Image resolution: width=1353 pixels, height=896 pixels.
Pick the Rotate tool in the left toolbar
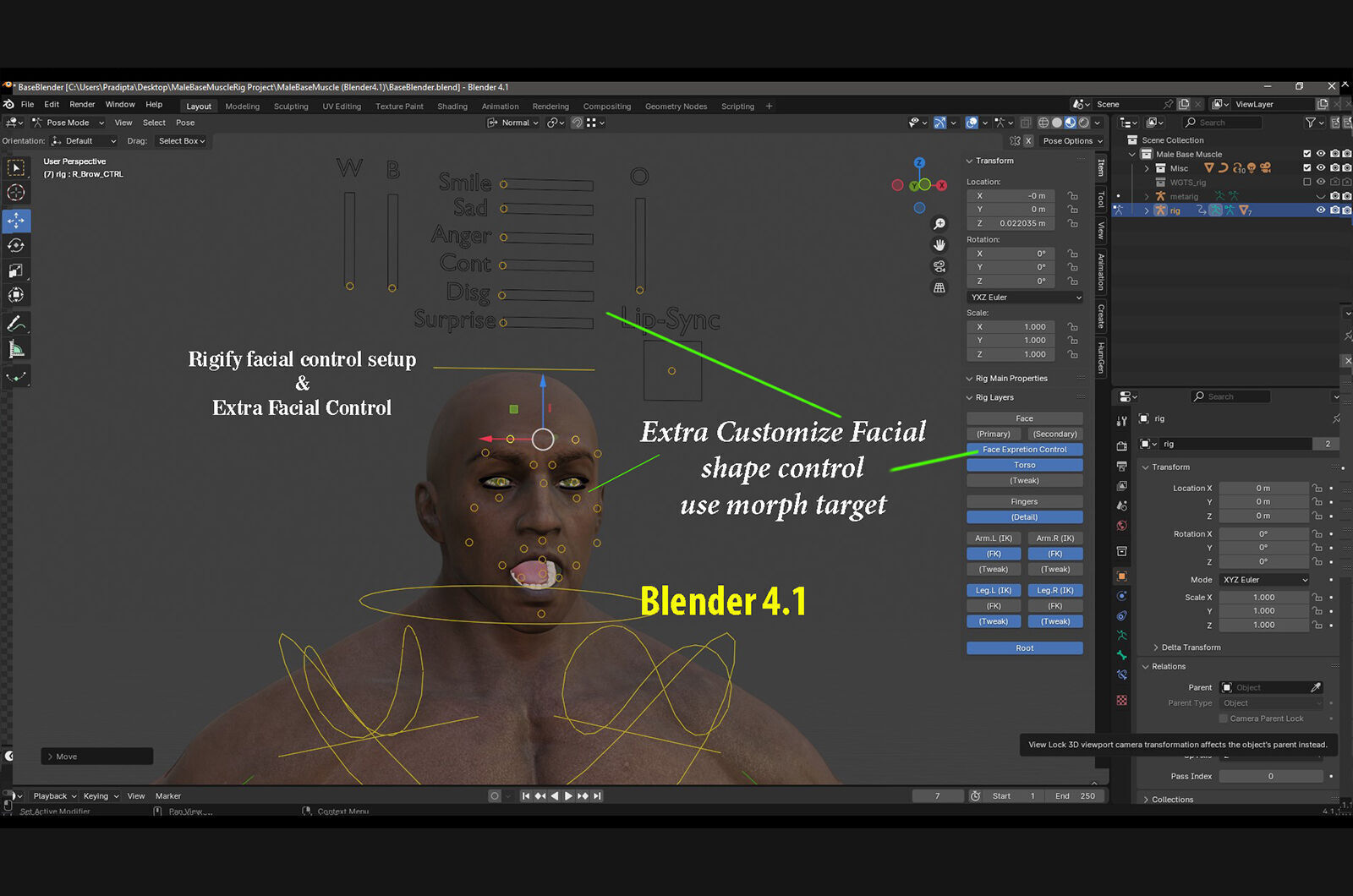point(16,245)
